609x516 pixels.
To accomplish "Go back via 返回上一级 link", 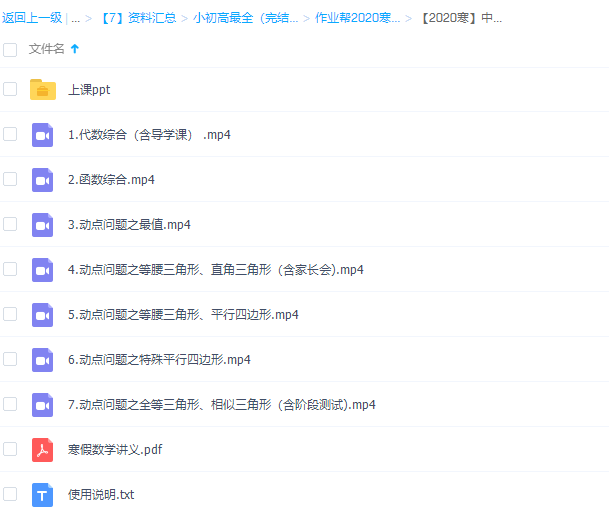I will pos(32,18).
